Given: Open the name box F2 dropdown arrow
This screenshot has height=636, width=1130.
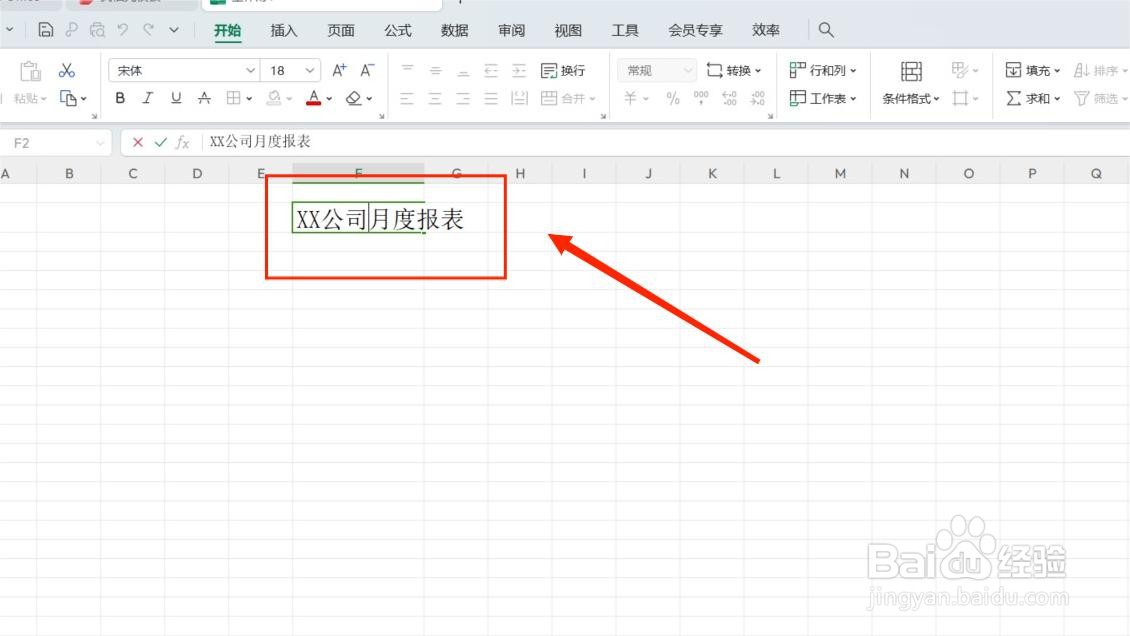Looking at the screenshot, I should 99,143.
